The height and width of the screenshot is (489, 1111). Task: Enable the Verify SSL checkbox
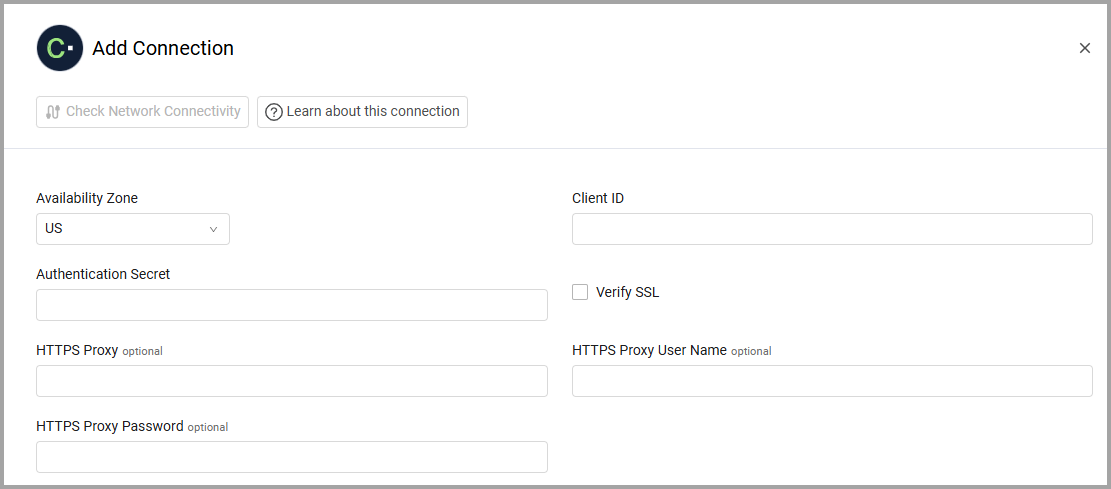(x=580, y=292)
